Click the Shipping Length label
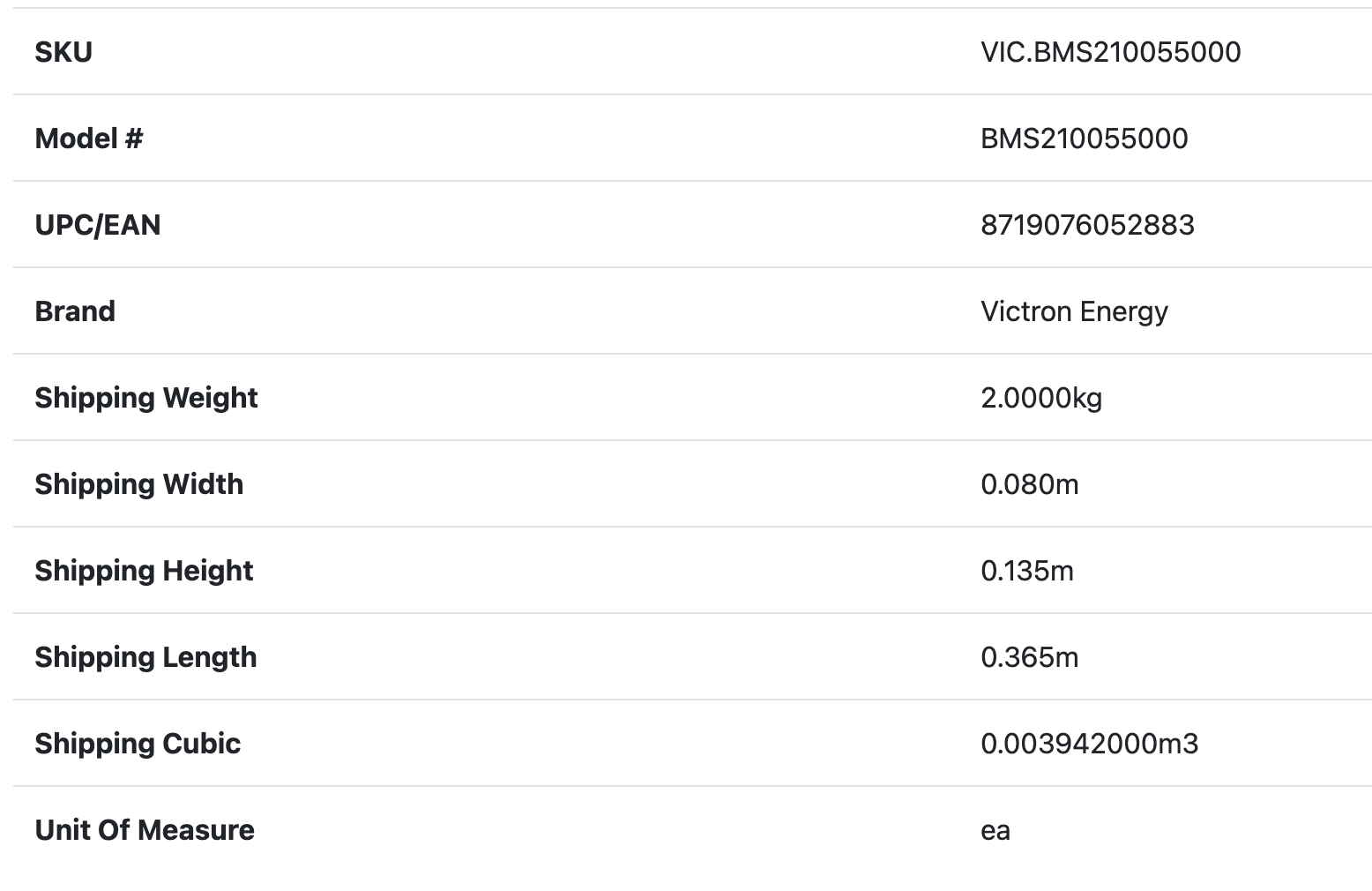Viewport: 1372px width, 891px height. tap(145, 657)
